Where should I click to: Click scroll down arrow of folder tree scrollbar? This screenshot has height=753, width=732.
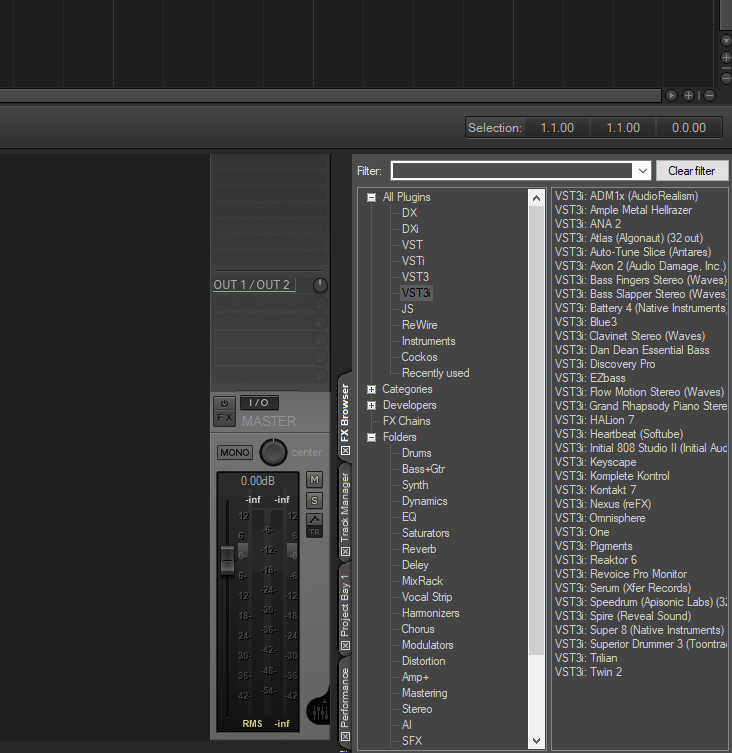[537, 741]
